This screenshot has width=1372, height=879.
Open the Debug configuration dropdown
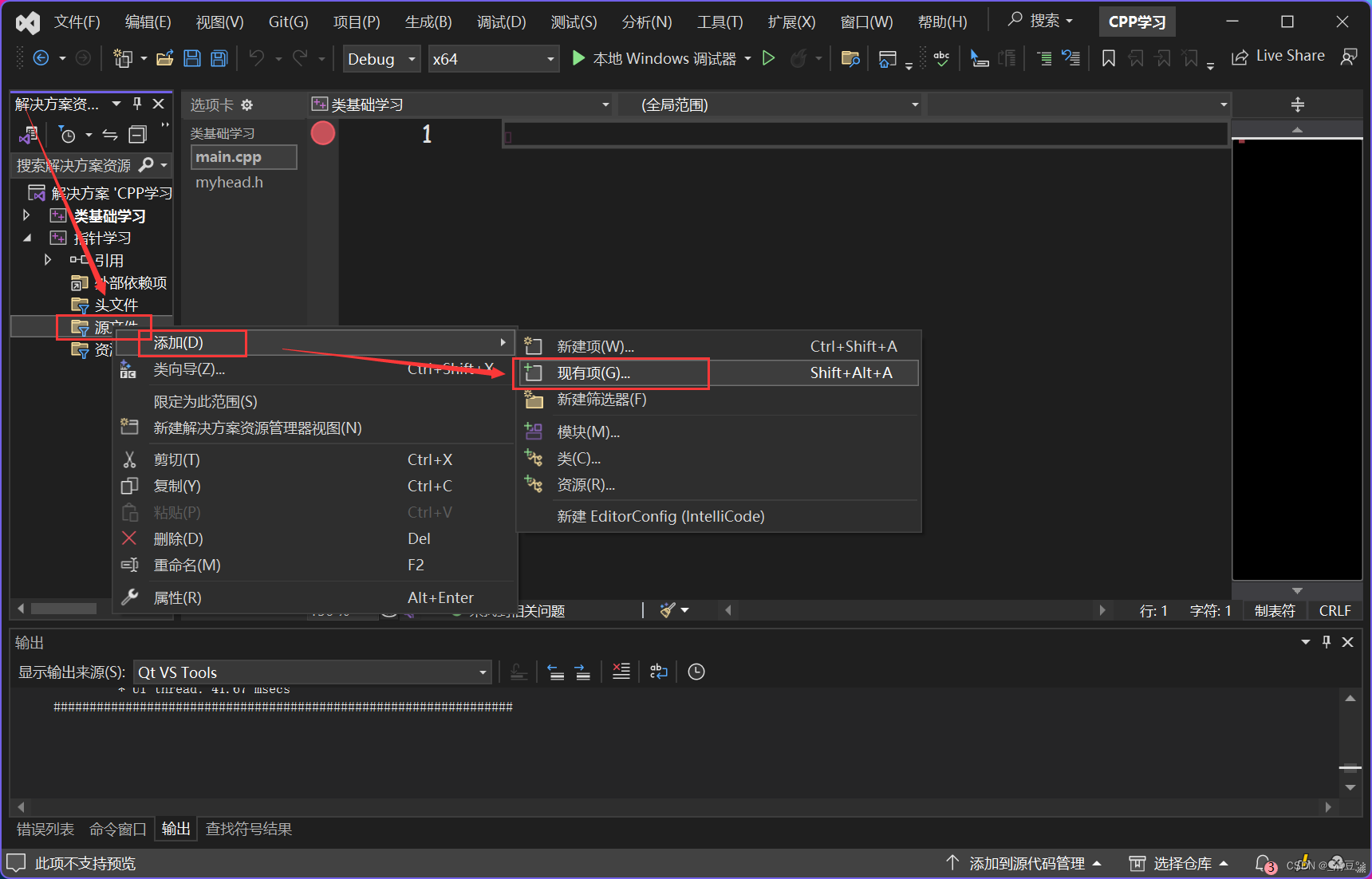(382, 59)
